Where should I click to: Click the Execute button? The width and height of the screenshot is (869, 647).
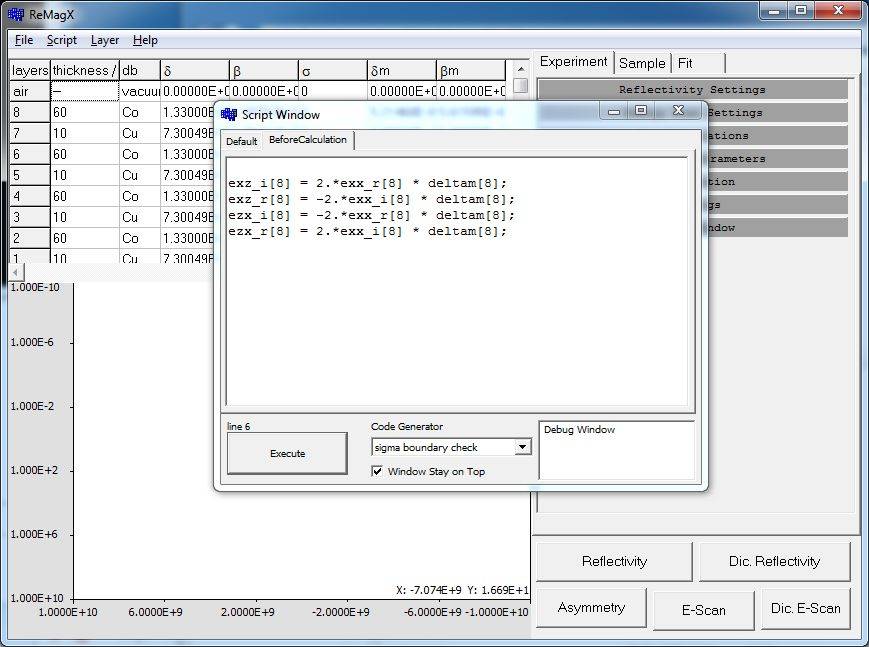286,453
